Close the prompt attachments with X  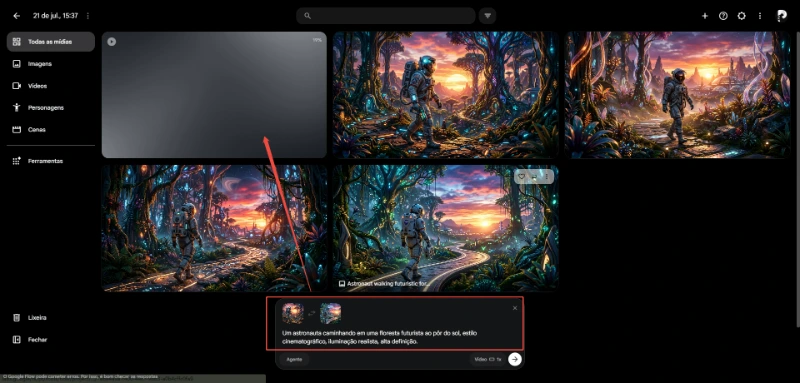[515, 308]
